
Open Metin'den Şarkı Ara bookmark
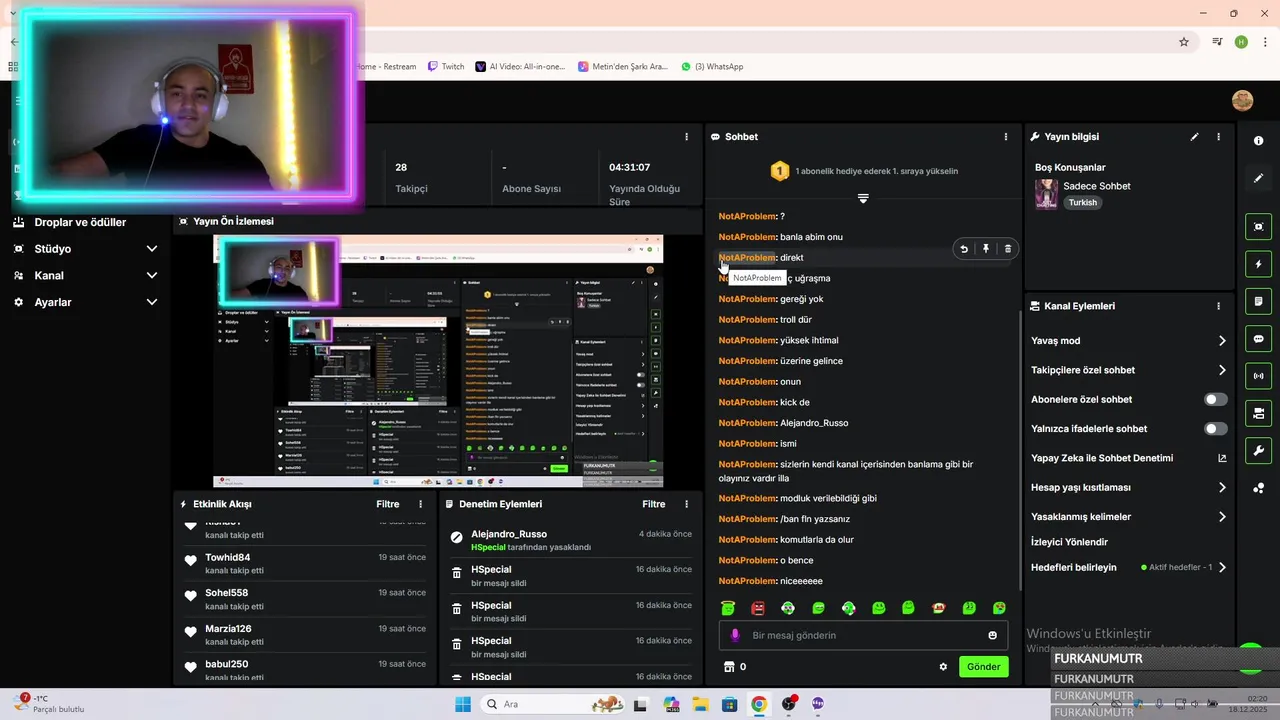[x=622, y=67]
